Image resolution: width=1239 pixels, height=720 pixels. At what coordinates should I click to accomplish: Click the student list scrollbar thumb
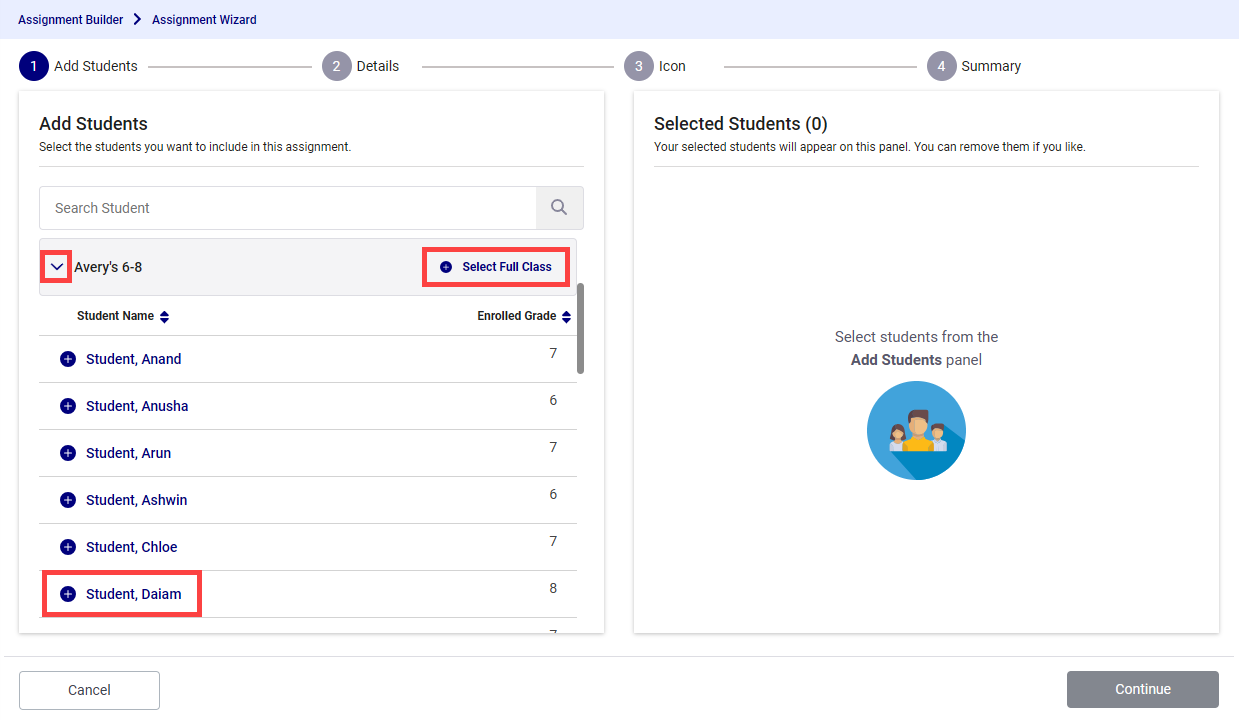pos(580,328)
